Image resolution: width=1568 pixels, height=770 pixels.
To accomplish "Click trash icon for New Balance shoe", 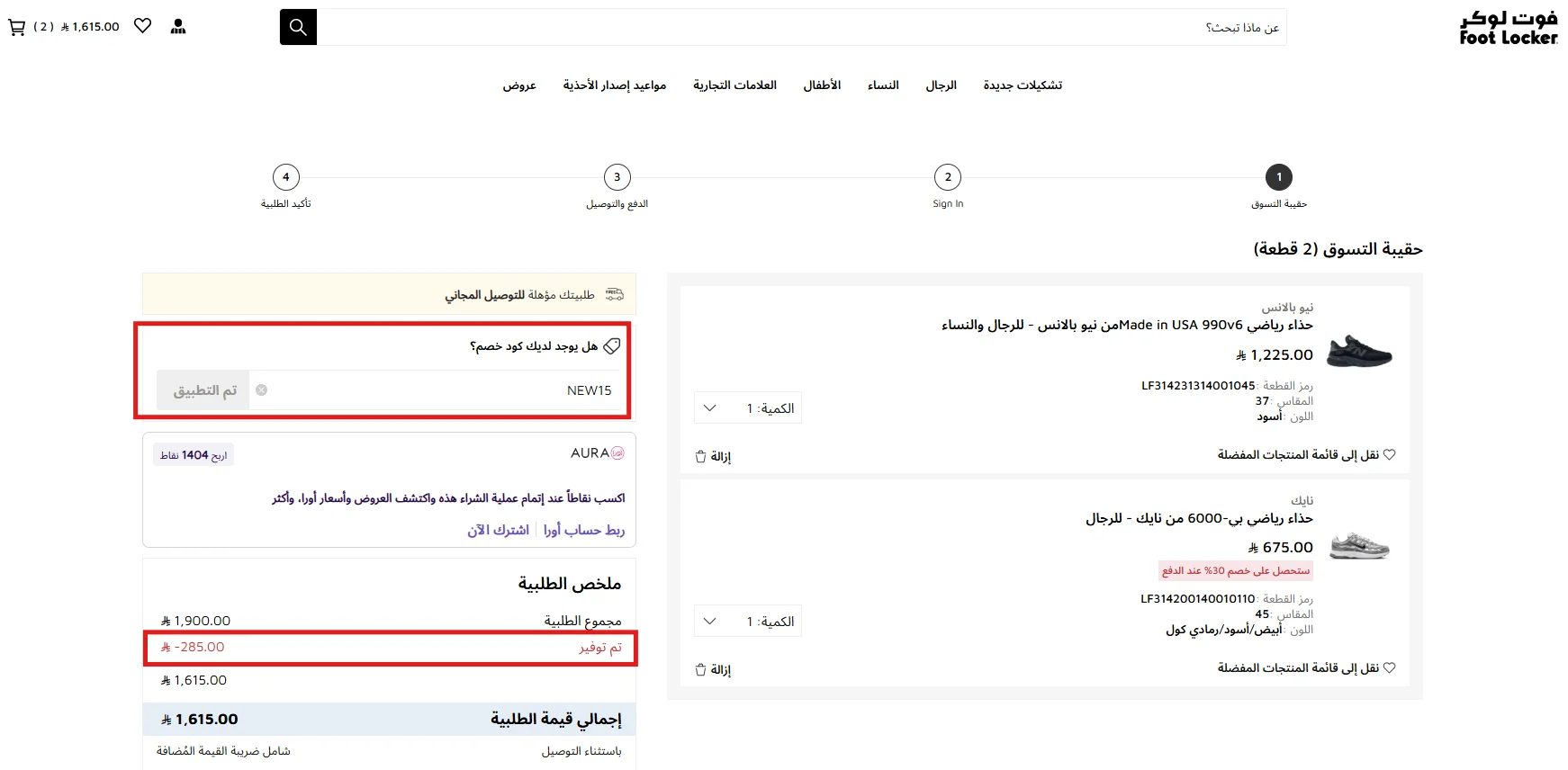I will 701,457.
